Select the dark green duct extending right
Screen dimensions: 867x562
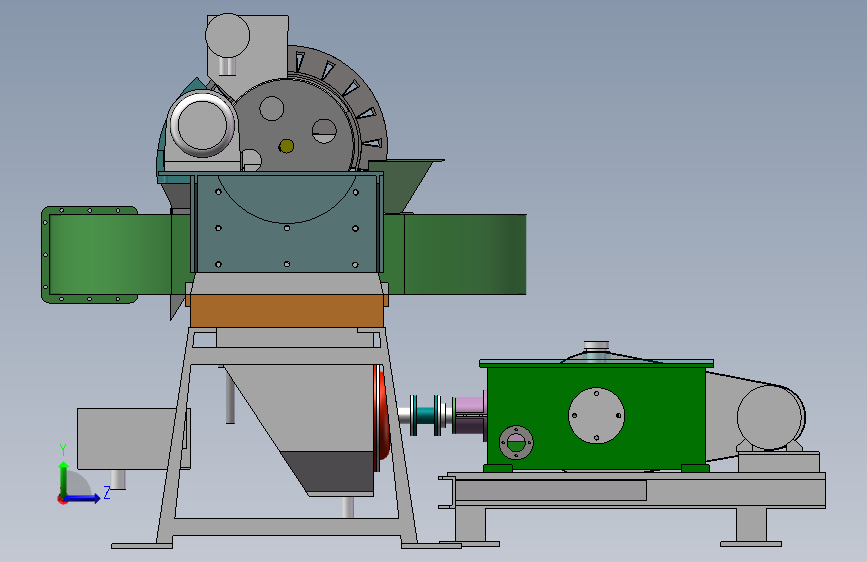coord(464,254)
